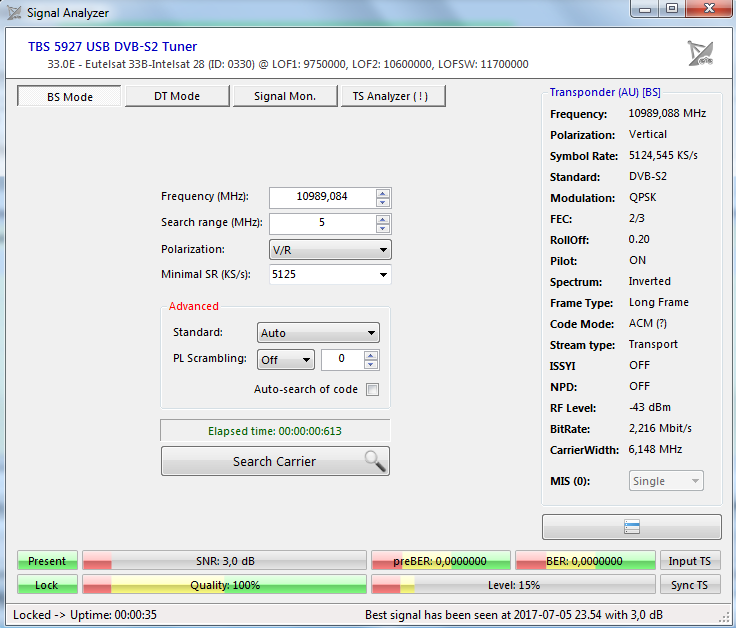Increase PL Scrambling code value spinner
The width and height of the screenshot is (736, 628).
371,355
